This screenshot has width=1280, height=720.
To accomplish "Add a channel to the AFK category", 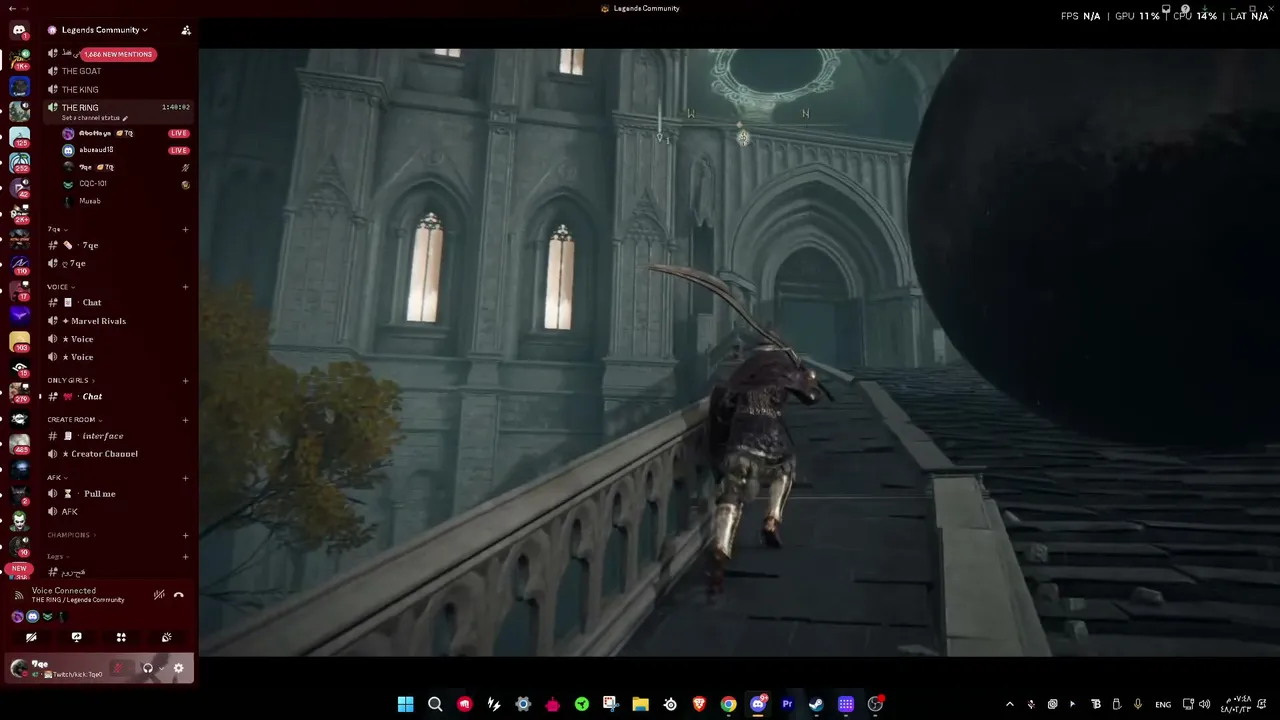I will (185, 478).
